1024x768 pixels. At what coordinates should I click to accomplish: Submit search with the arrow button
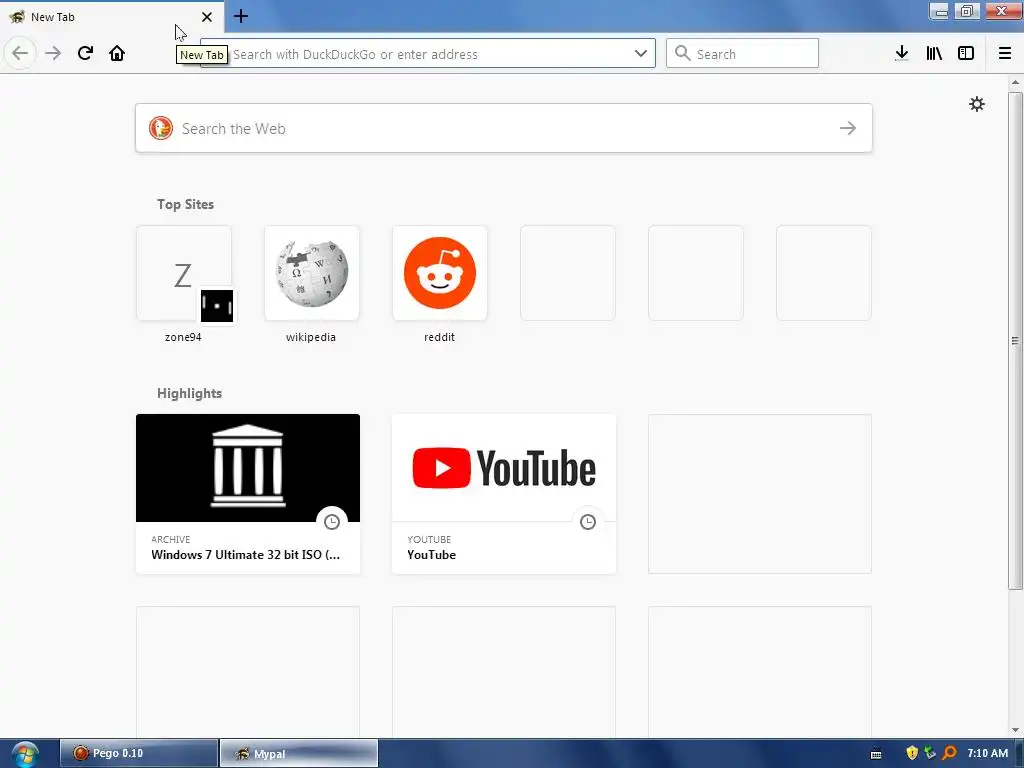(x=848, y=128)
